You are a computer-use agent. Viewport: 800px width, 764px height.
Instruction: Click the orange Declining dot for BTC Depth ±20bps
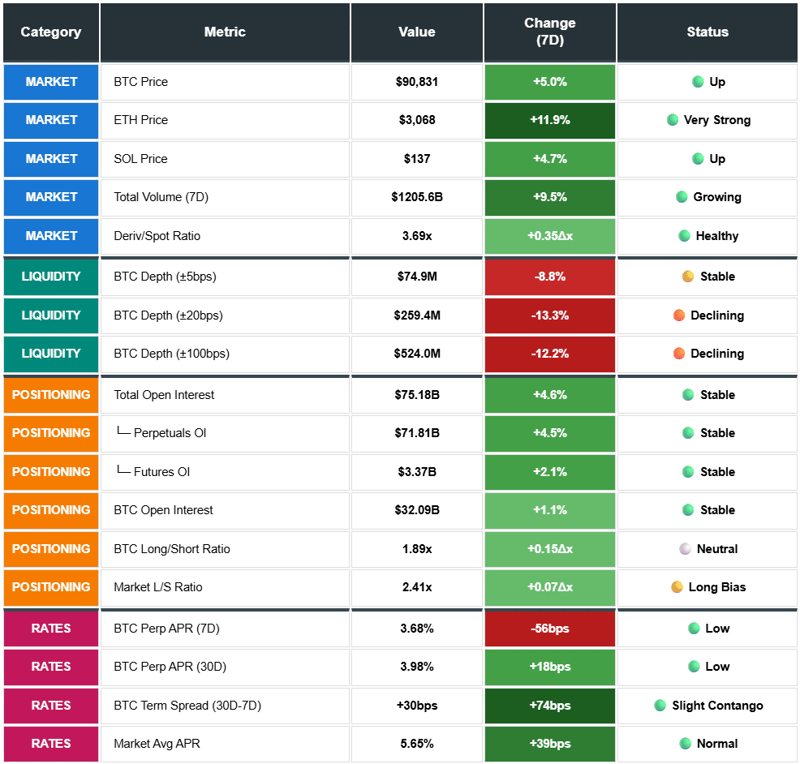pos(678,314)
